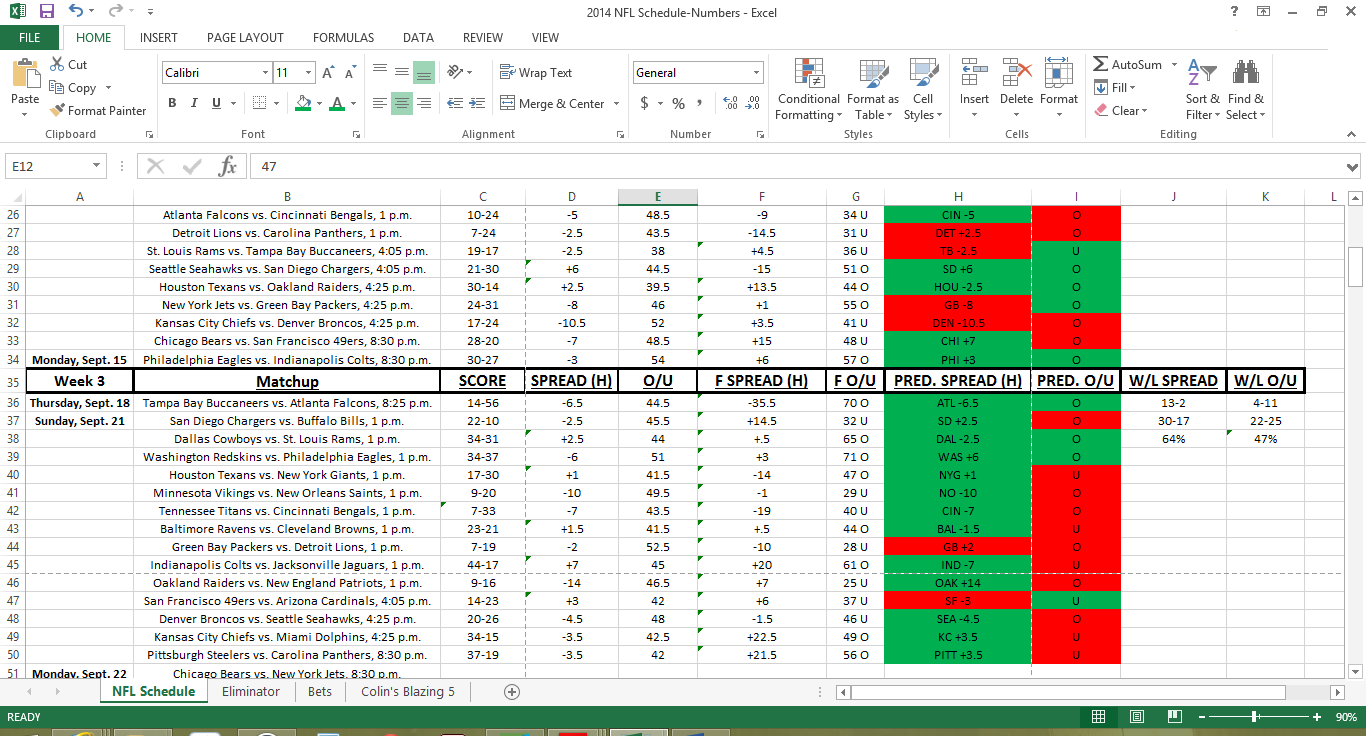This screenshot has height=736, width=1366.
Task: Switch to the Eliminator sheet tab
Action: click(250, 692)
